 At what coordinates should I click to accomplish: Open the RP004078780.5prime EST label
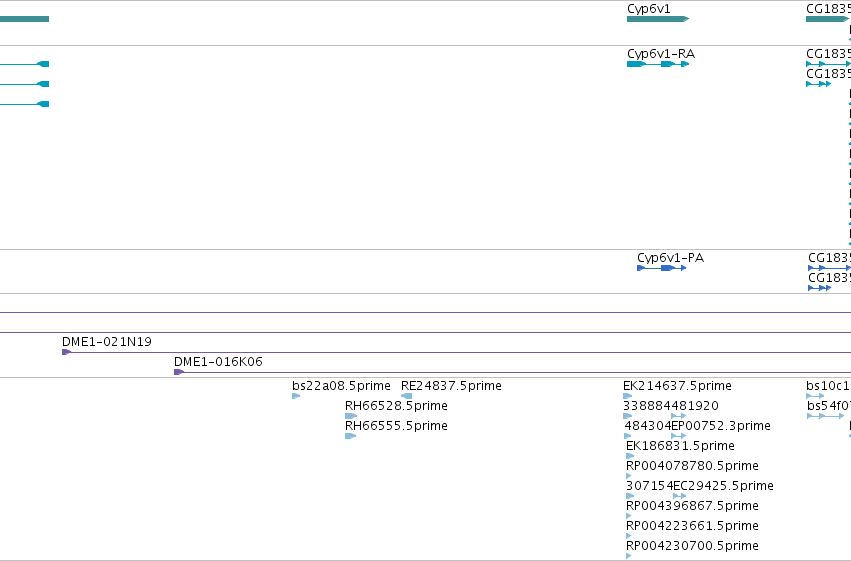(x=692, y=466)
